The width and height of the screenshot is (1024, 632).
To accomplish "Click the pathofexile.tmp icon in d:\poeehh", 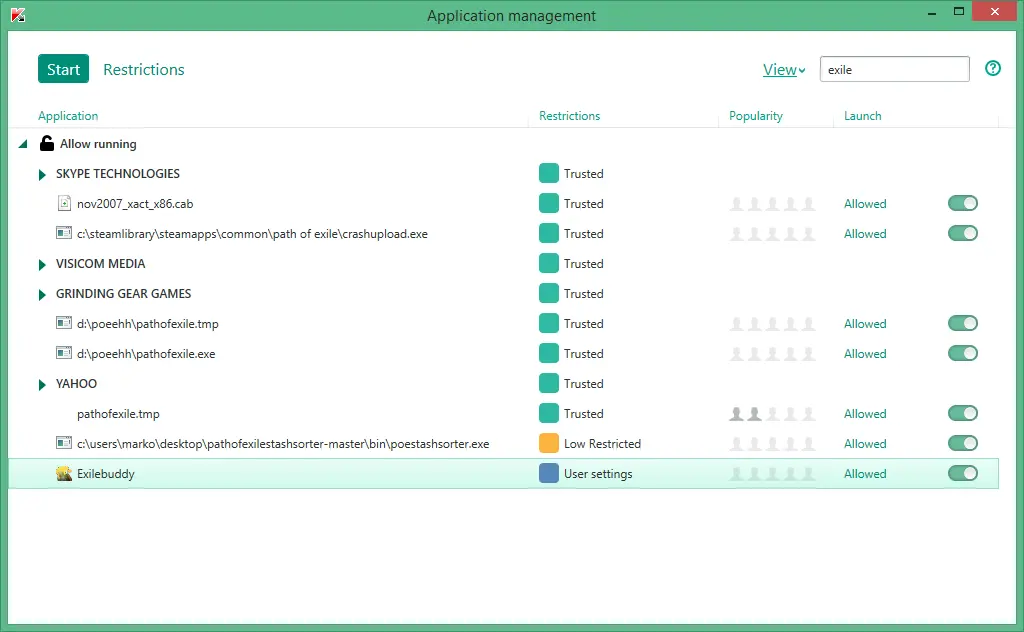I will click(64, 323).
